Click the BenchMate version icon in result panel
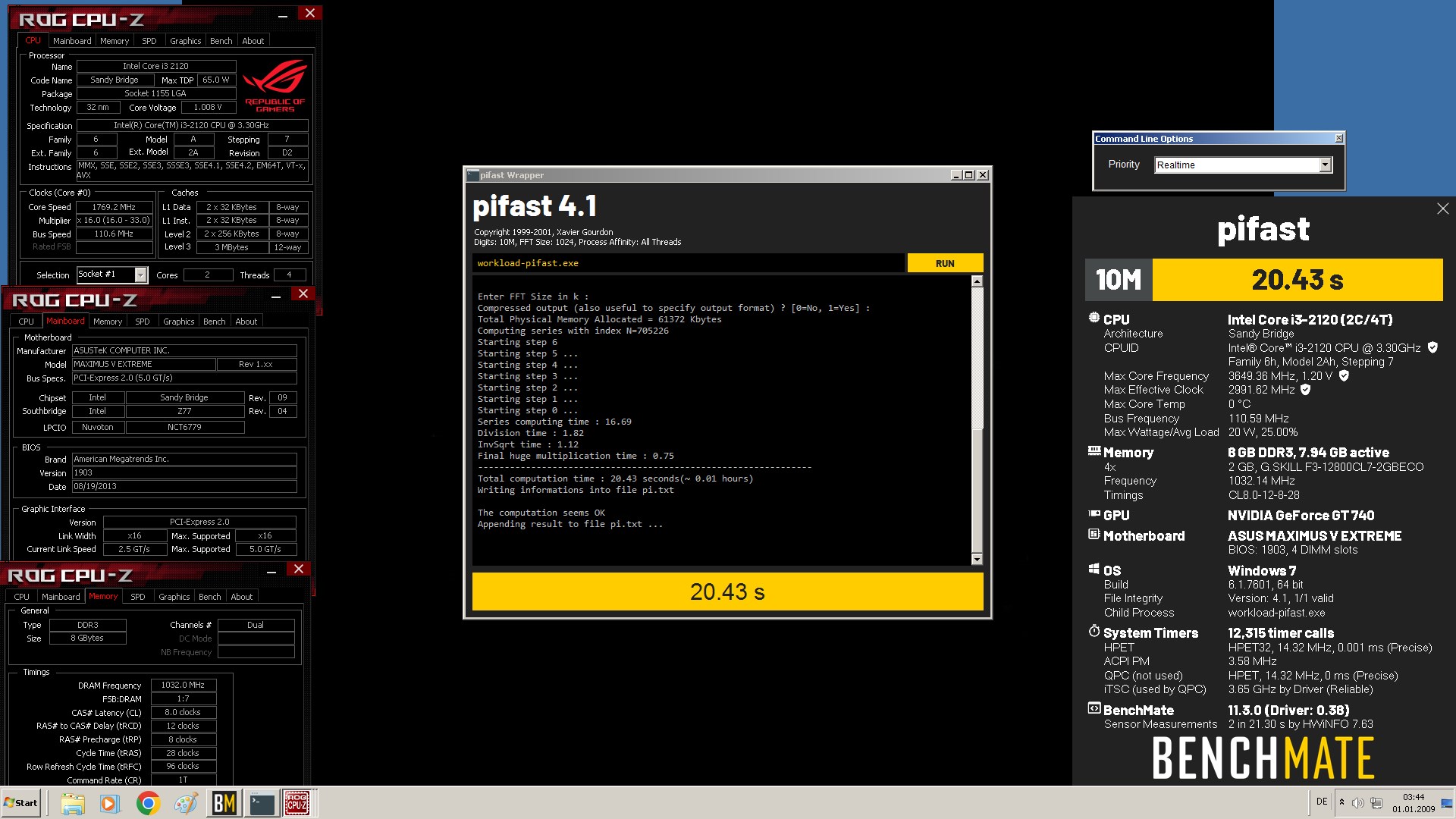 click(1094, 709)
